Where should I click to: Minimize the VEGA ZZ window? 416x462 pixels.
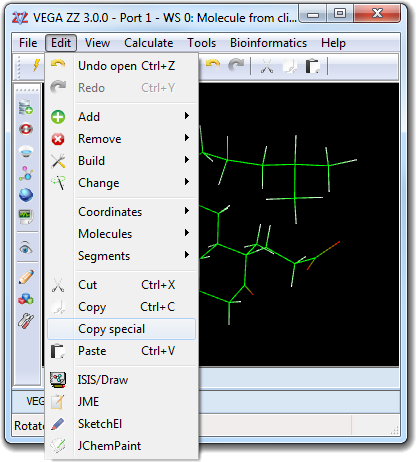(313, 14)
